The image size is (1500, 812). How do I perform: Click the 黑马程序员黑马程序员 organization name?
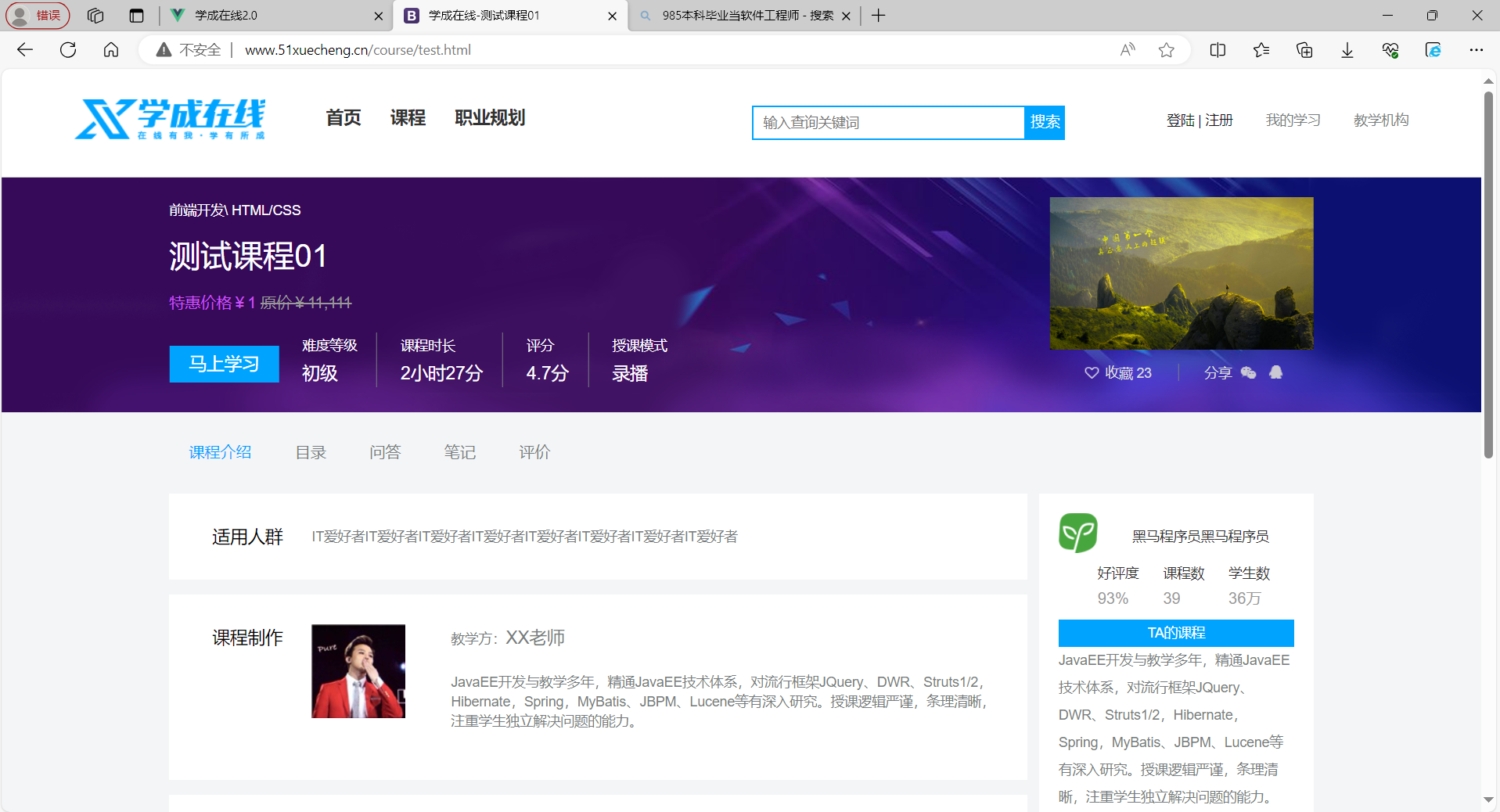click(1200, 537)
